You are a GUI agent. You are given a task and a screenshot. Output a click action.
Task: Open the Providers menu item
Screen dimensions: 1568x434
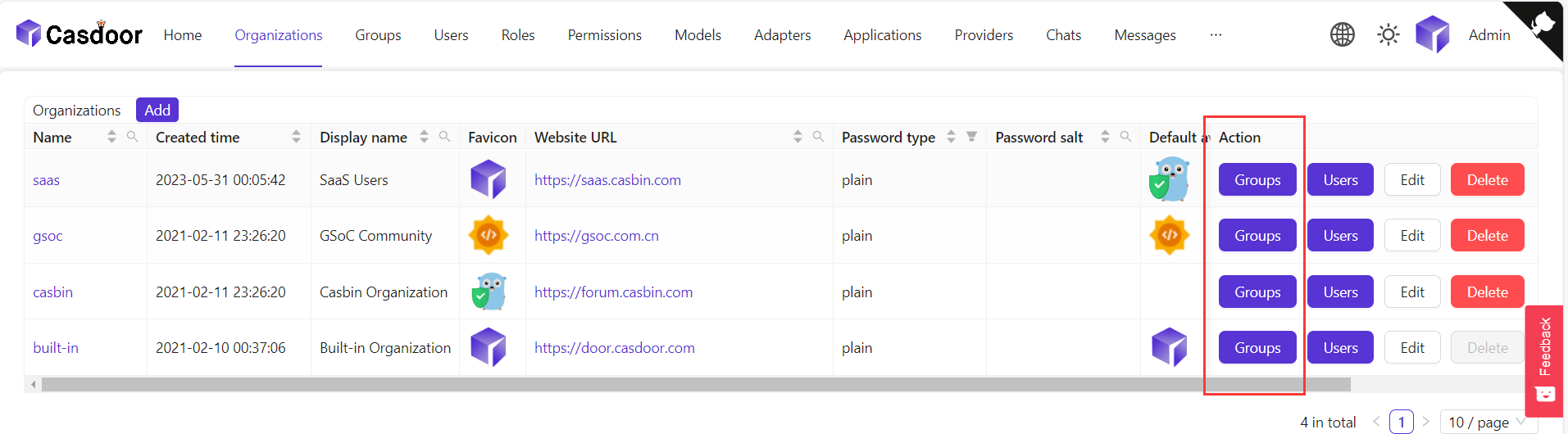click(x=984, y=34)
